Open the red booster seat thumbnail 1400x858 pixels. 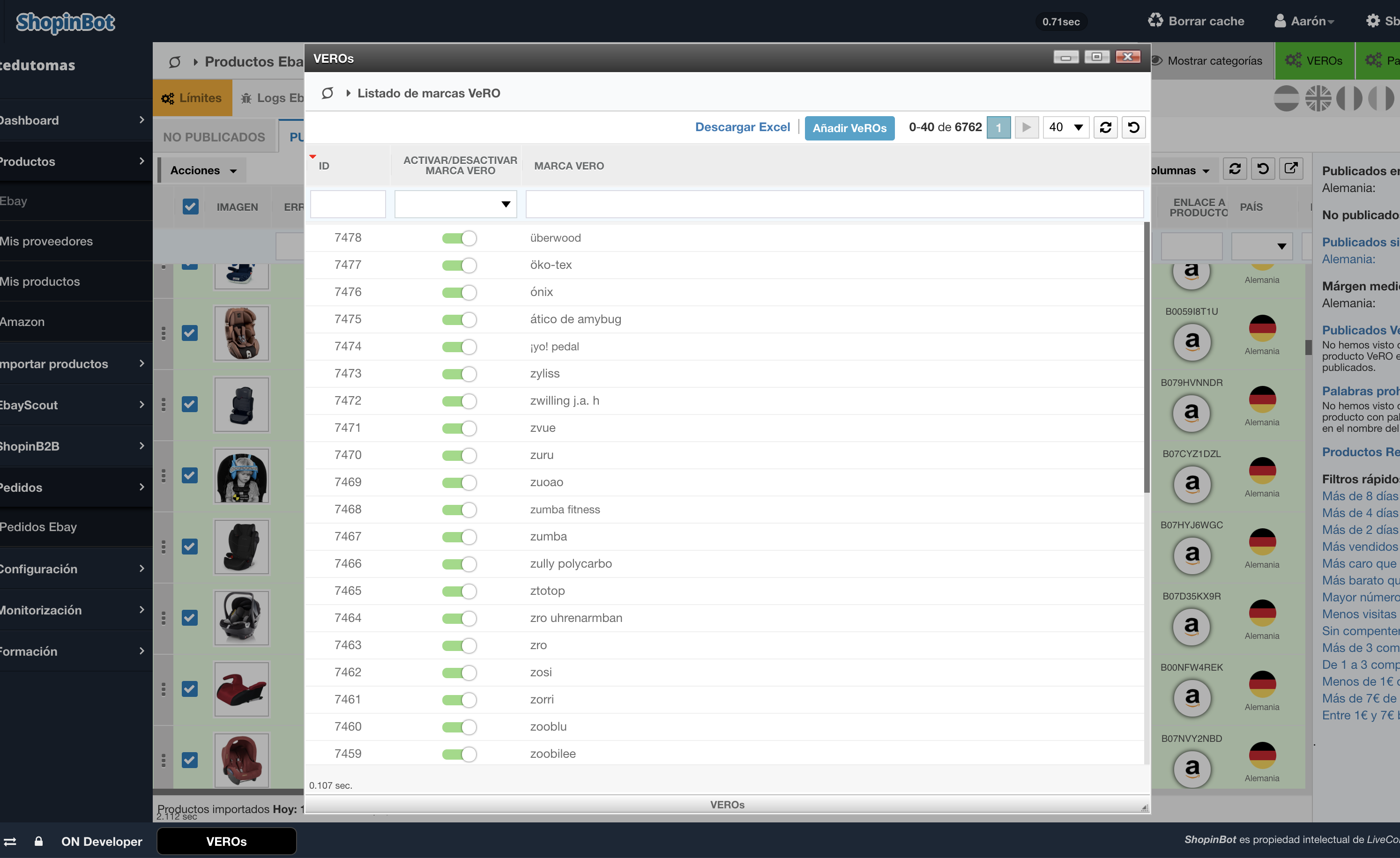pos(241,689)
